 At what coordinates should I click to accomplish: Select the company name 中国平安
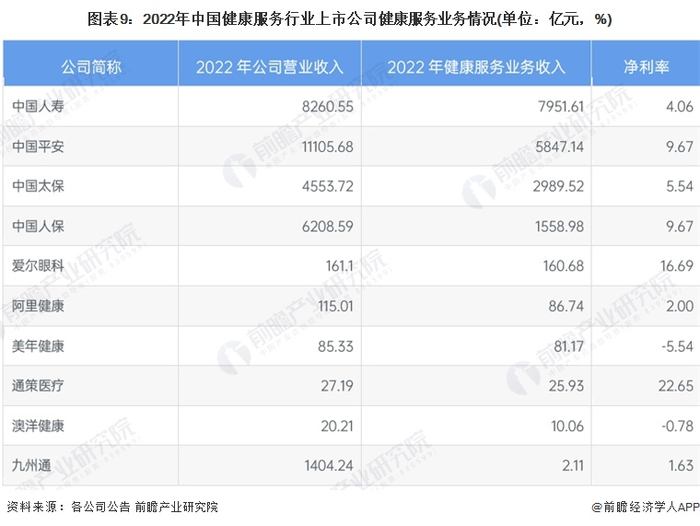pos(38,146)
